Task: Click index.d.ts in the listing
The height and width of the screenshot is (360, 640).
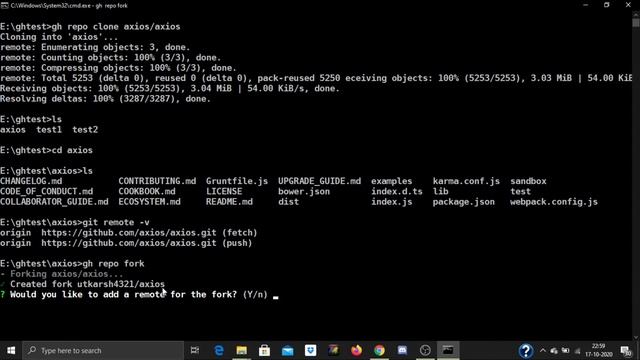Action: (396, 191)
